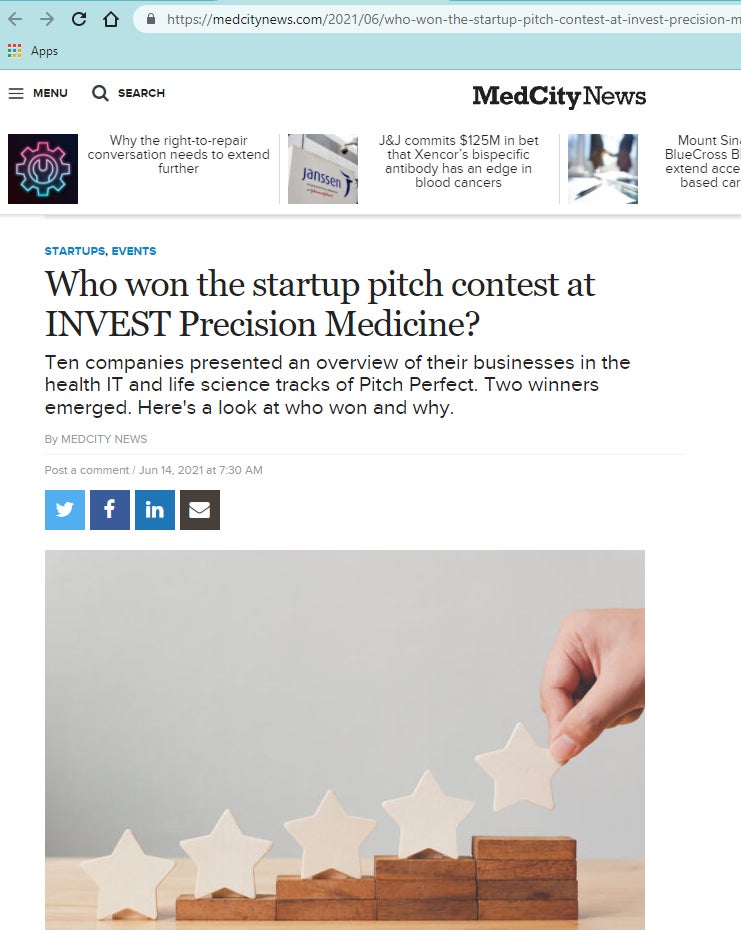Viewport: 741px width, 930px height.
Task: Click the neon gear wrench thumbnail
Action: [x=43, y=169]
